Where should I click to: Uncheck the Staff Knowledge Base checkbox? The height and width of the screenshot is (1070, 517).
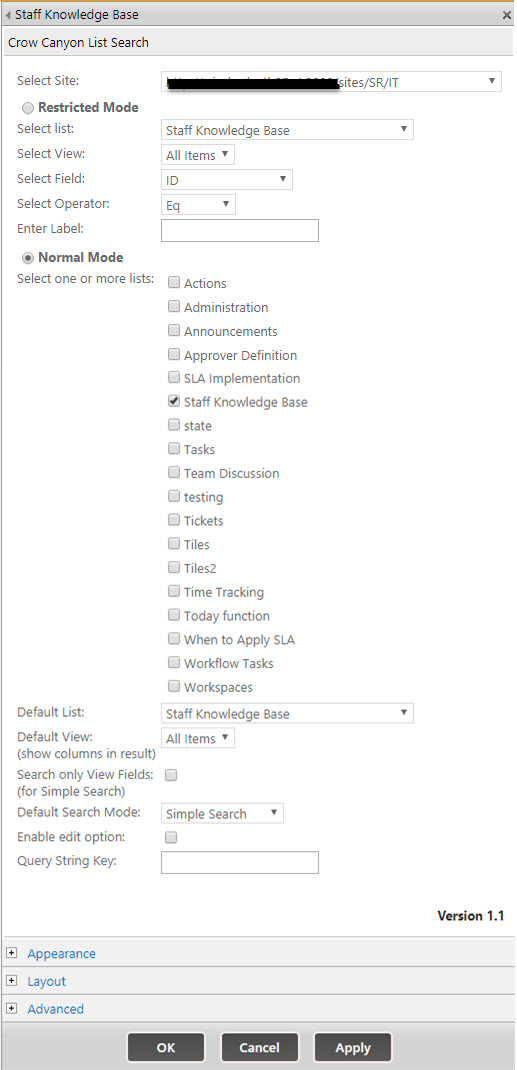[174, 401]
